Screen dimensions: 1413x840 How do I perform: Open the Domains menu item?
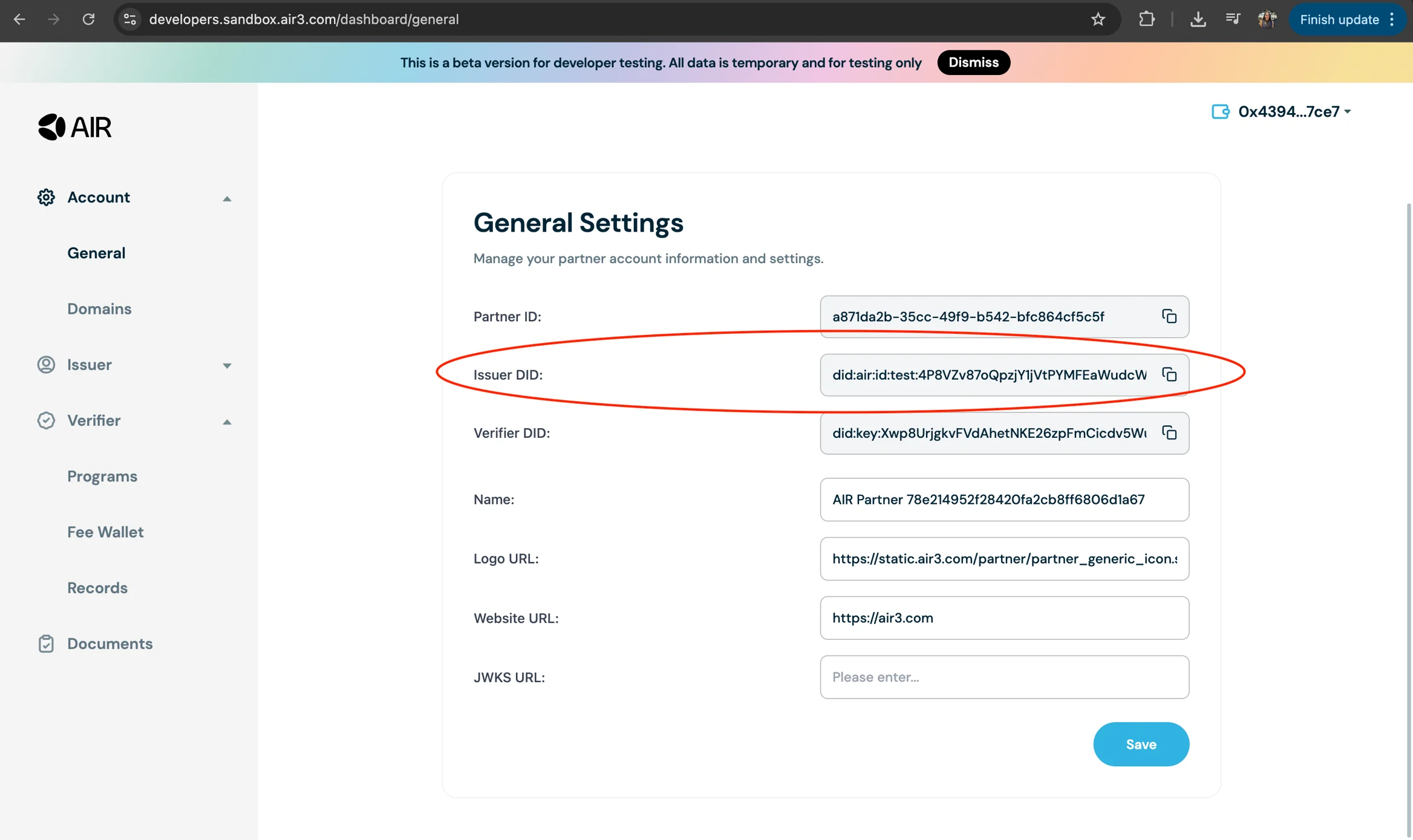99,309
